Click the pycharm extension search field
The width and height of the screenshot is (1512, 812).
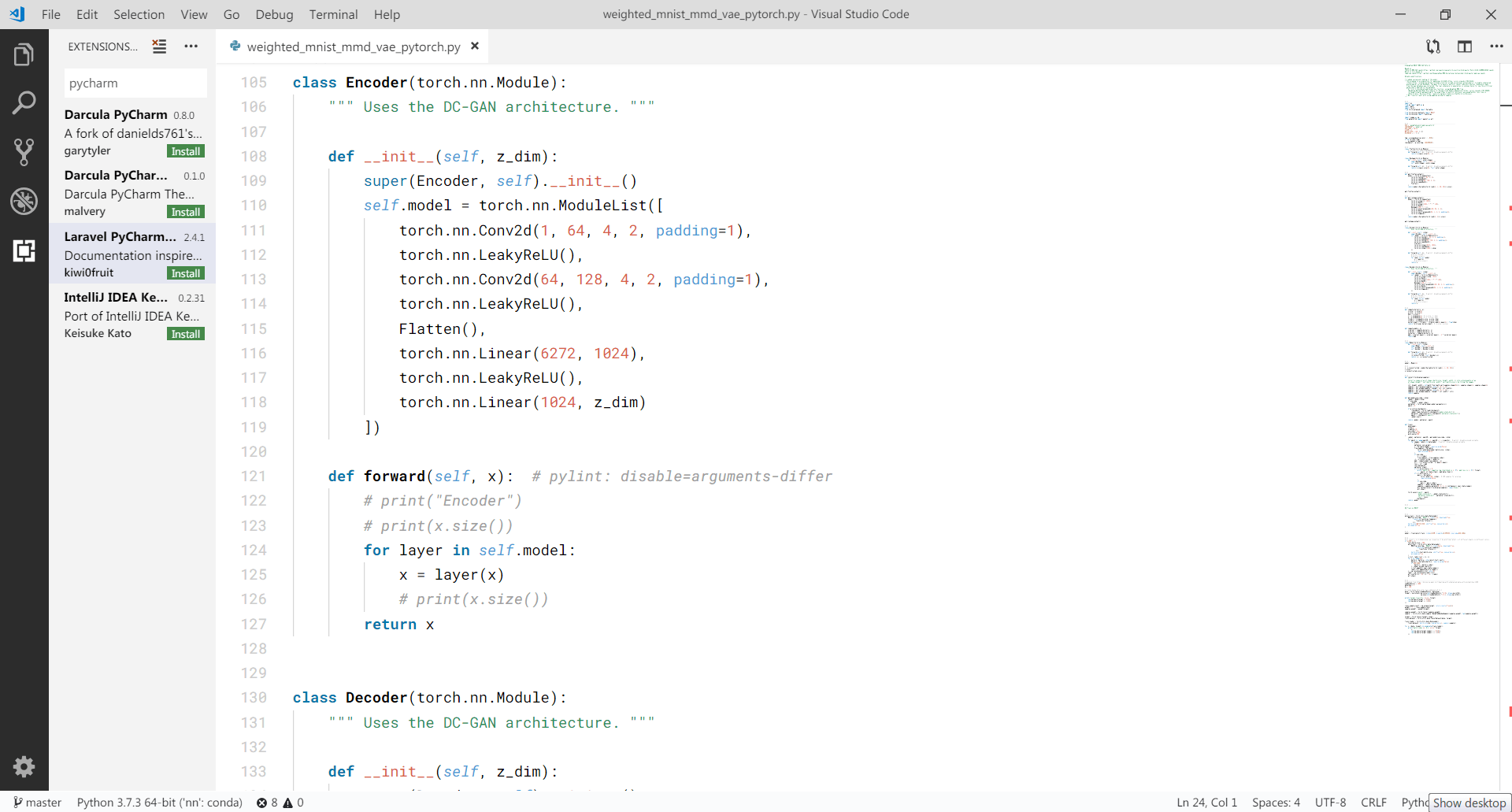click(135, 83)
